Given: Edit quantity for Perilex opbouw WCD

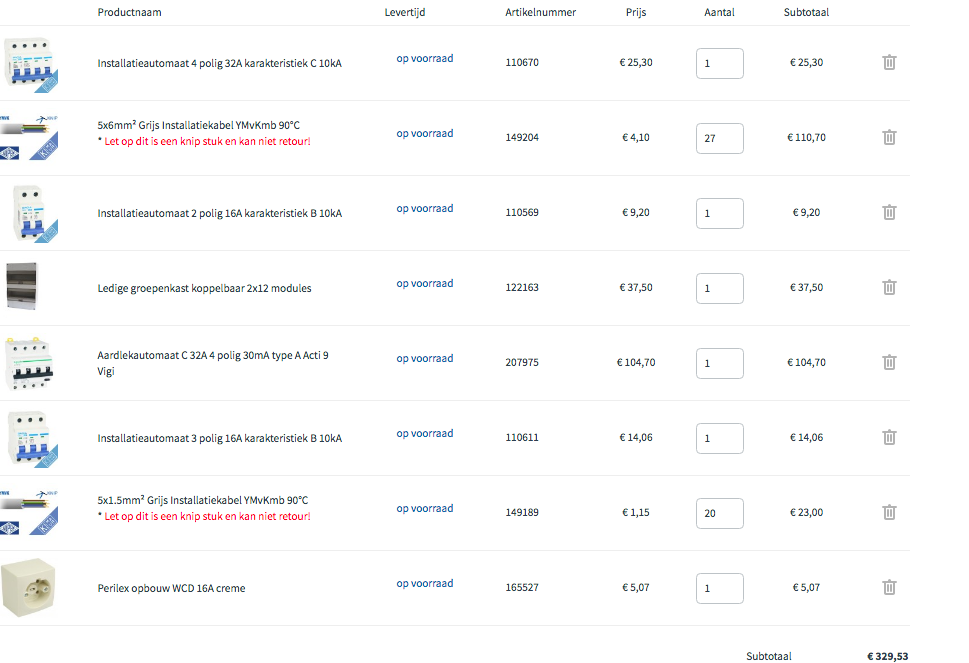Looking at the screenshot, I should [x=719, y=588].
